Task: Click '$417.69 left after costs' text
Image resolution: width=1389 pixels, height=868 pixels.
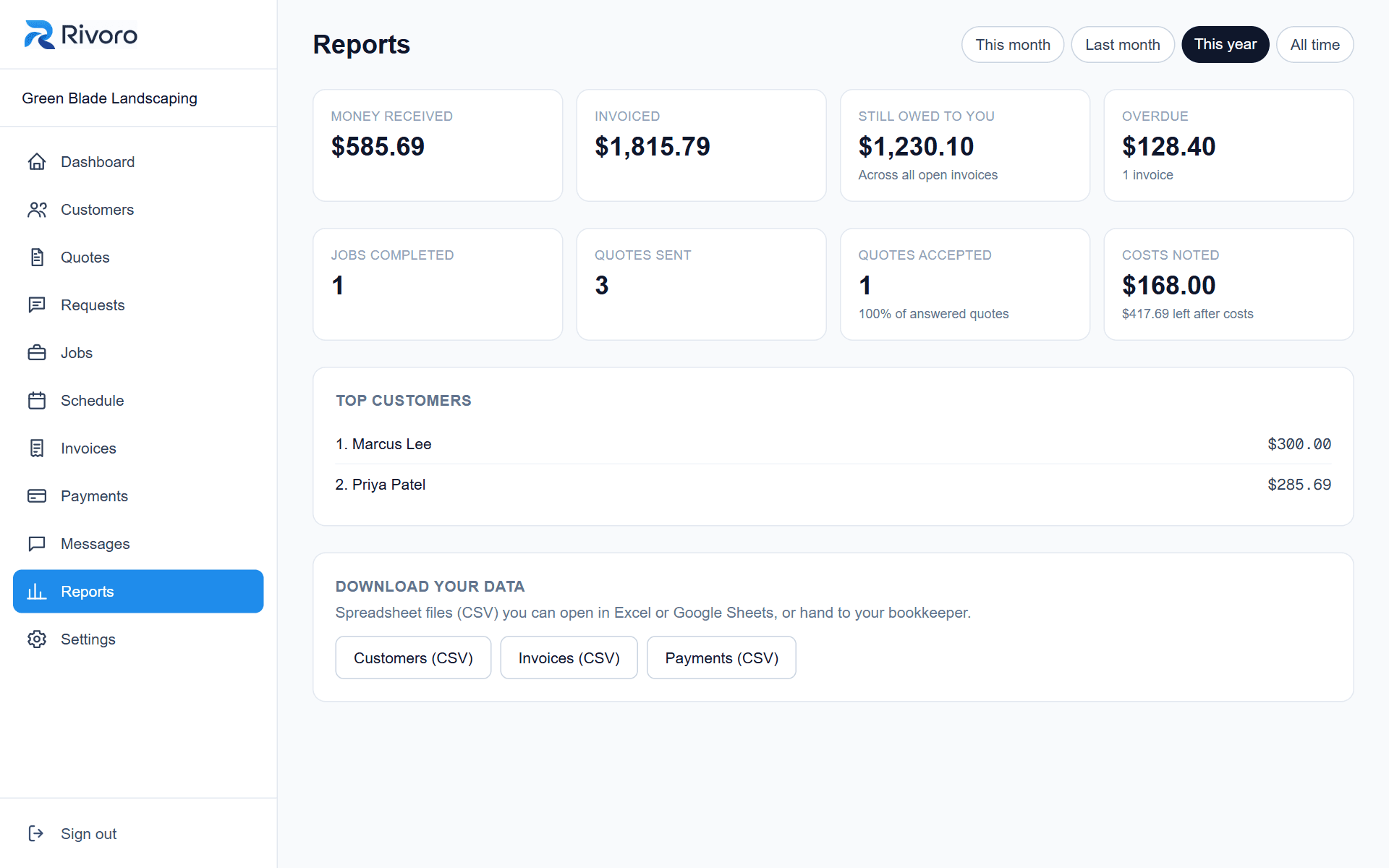Action: [x=1187, y=314]
